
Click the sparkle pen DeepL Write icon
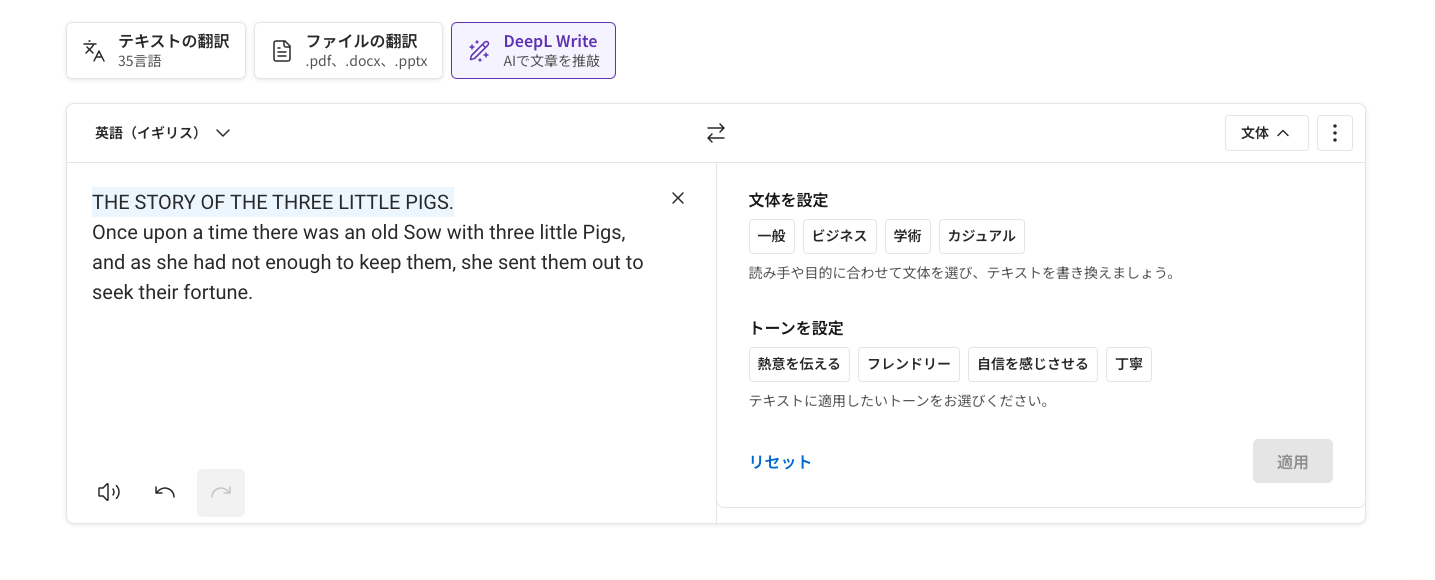[x=479, y=51]
